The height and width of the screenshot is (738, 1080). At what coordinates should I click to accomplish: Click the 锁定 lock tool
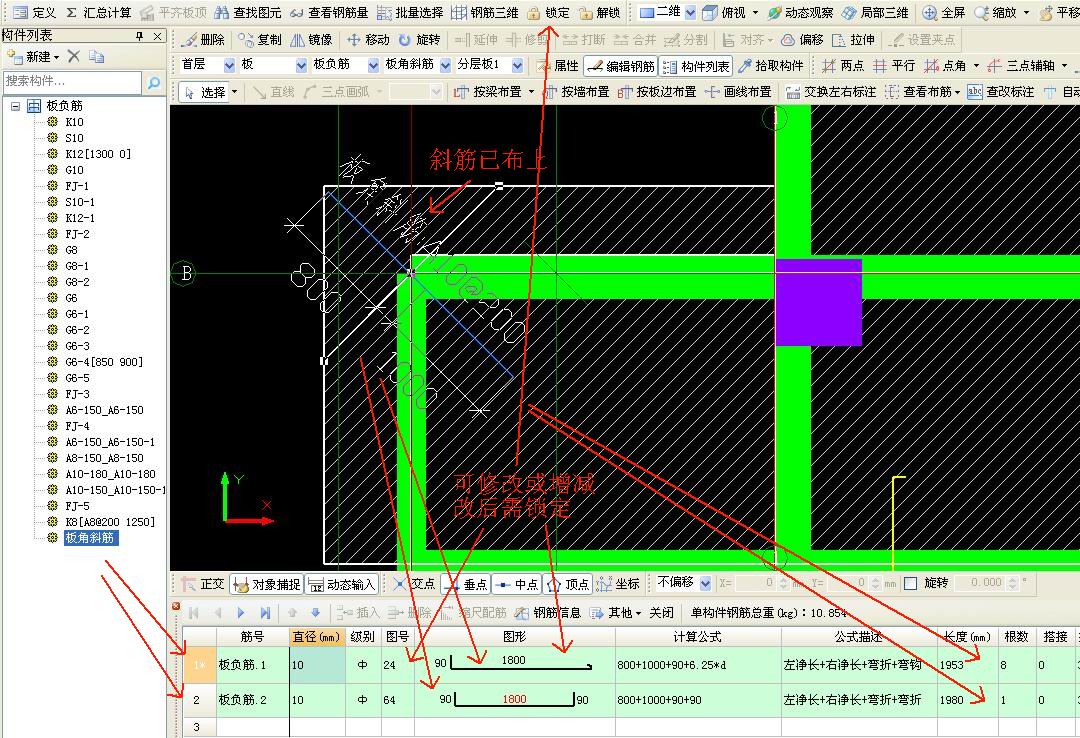tap(548, 13)
